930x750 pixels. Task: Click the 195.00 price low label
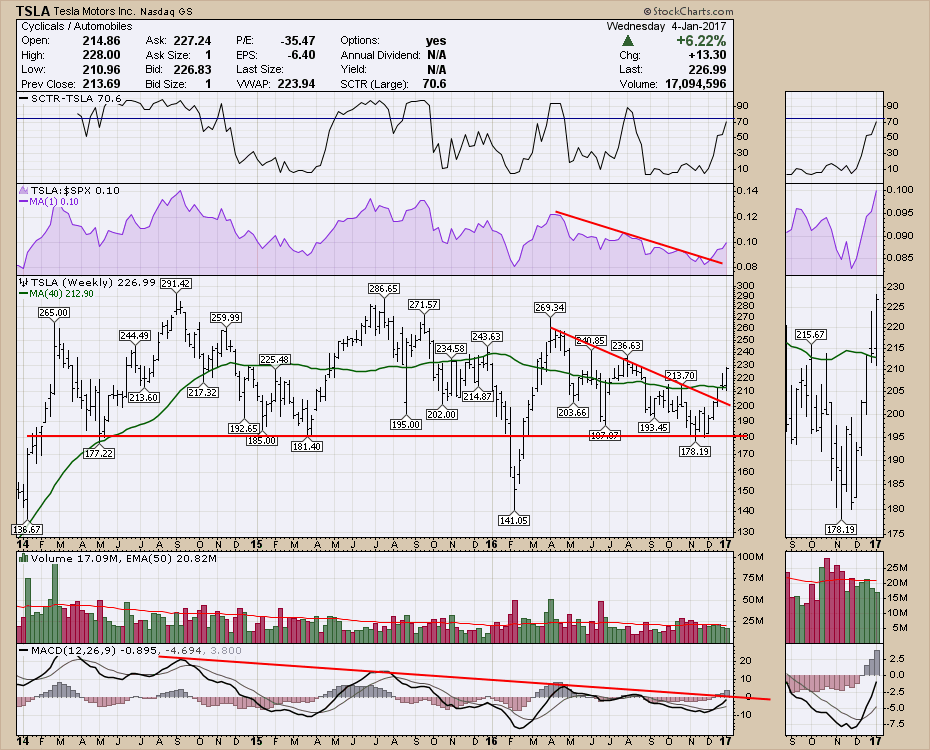tap(406, 424)
